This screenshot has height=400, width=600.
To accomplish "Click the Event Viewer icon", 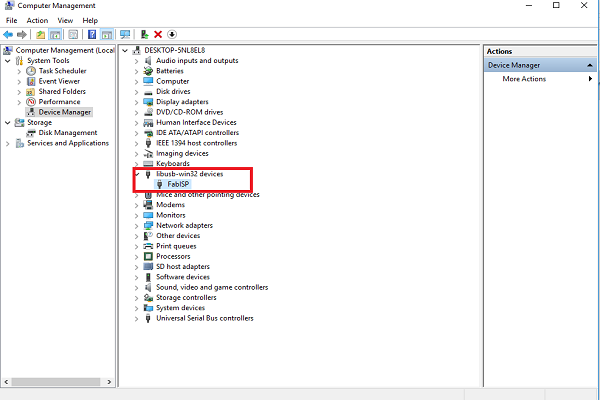I will coord(31,81).
